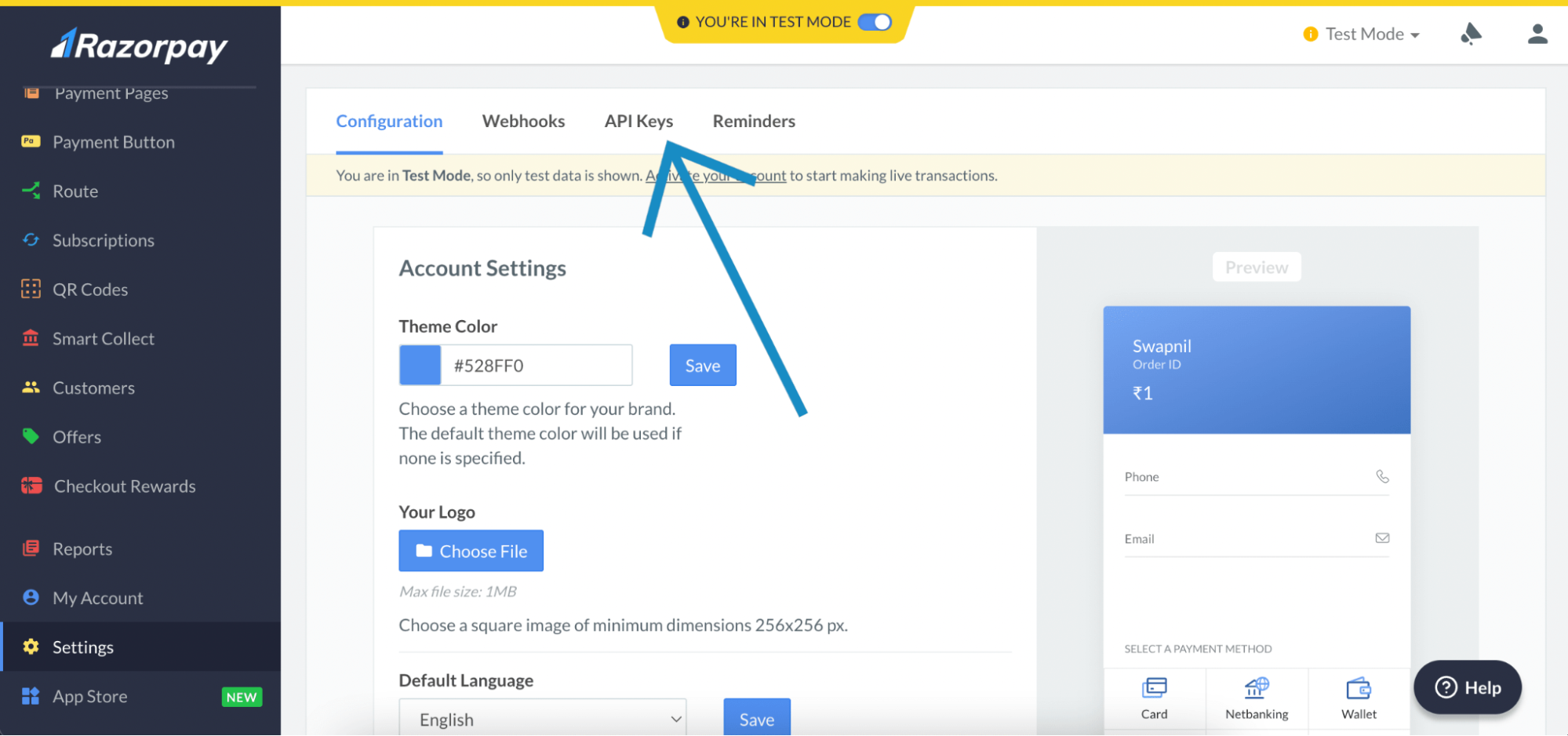The height and width of the screenshot is (736, 1568).
Task: Open Checkout Rewards in sidebar
Action: pos(125,486)
